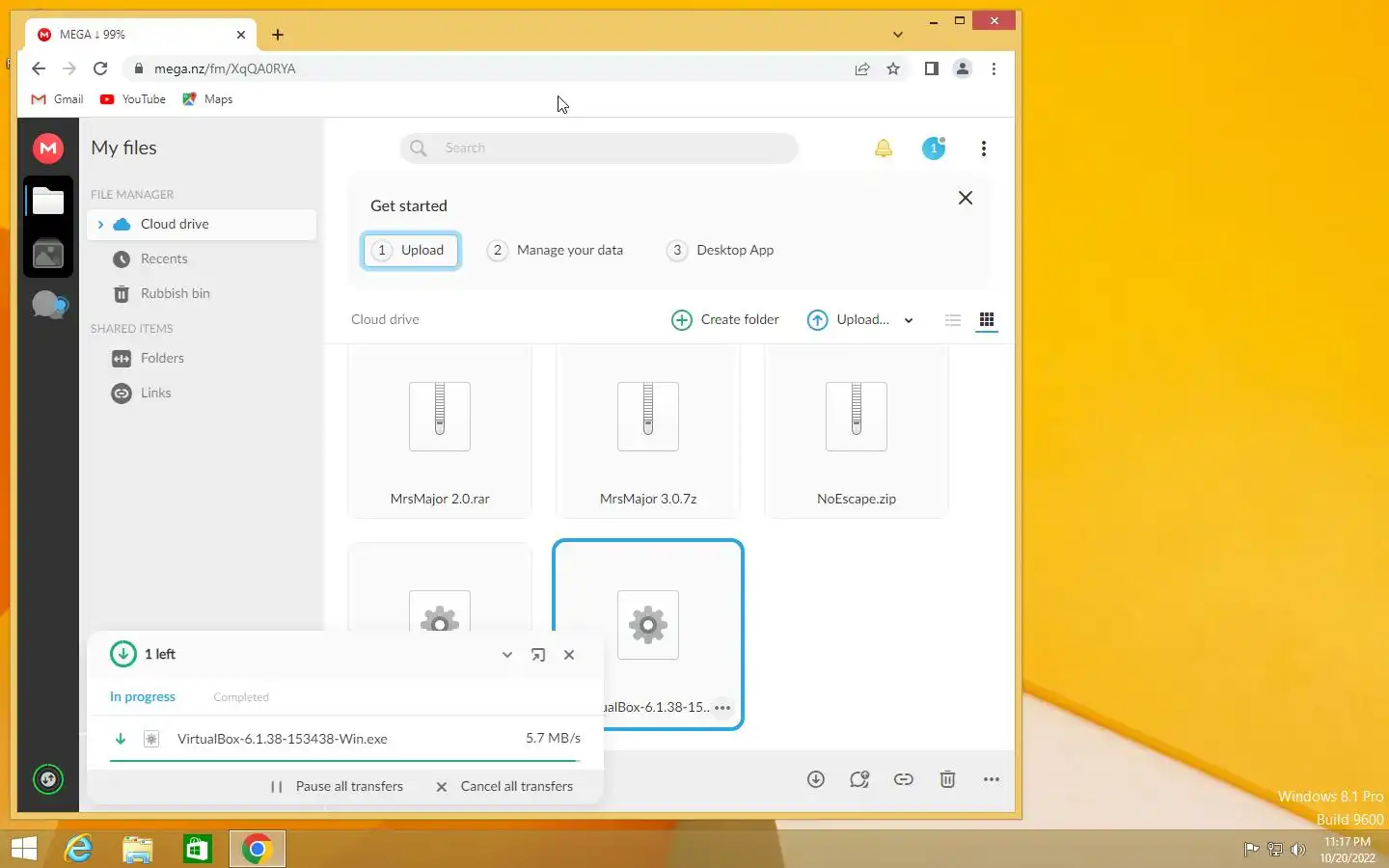Click the 1 left transfers heading
Screen dimensions: 1389x868
pos(160,655)
